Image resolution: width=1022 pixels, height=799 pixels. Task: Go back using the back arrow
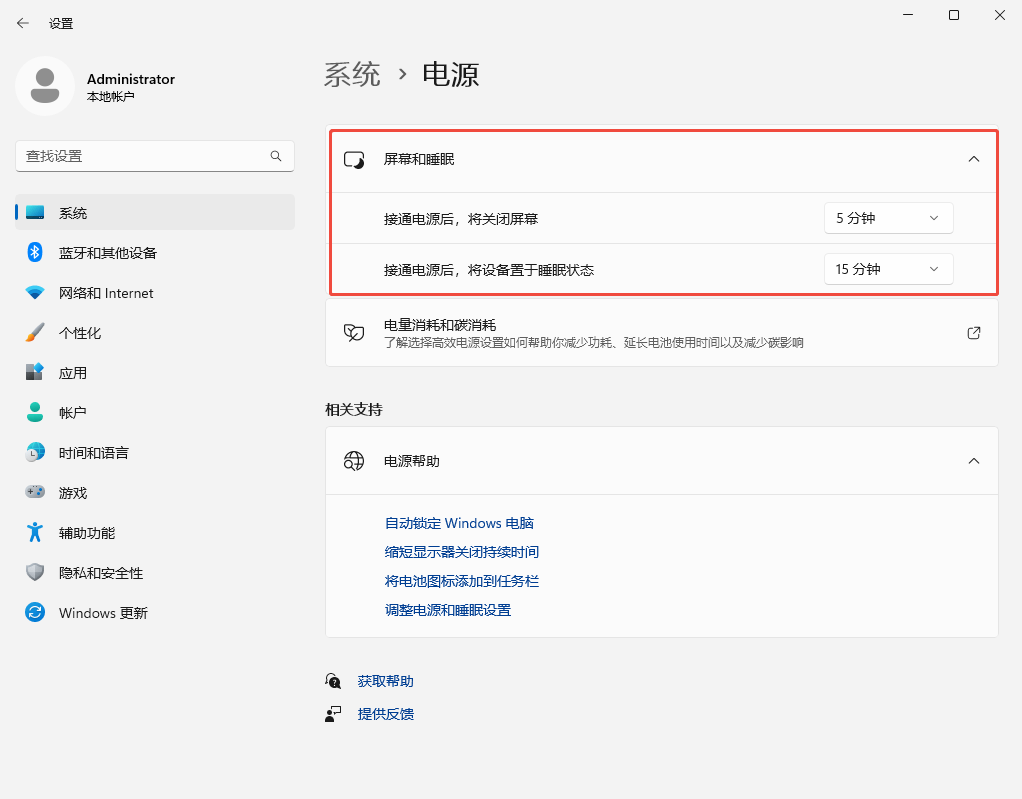[x=23, y=23]
